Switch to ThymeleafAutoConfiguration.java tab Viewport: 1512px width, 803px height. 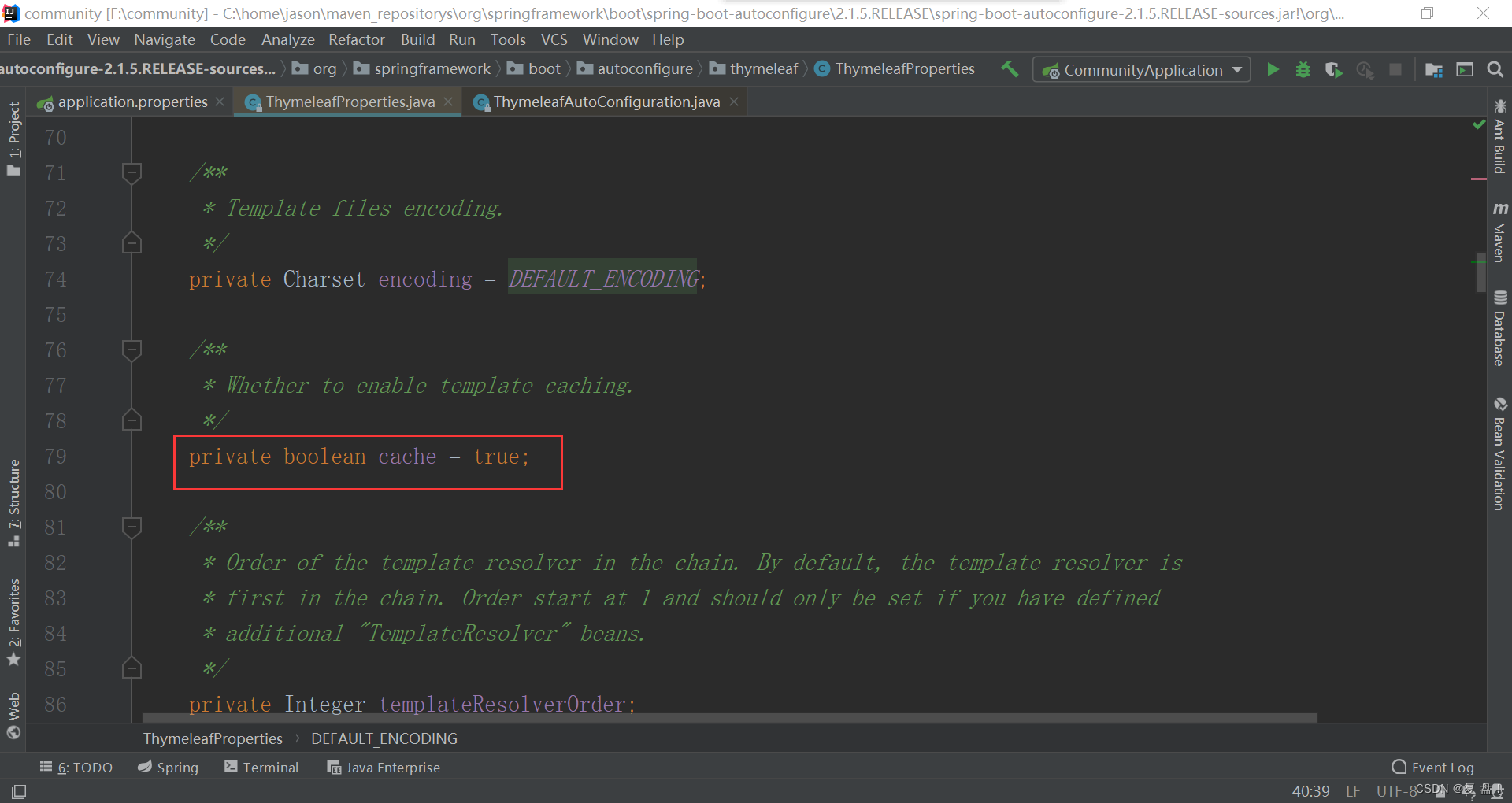[606, 102]
